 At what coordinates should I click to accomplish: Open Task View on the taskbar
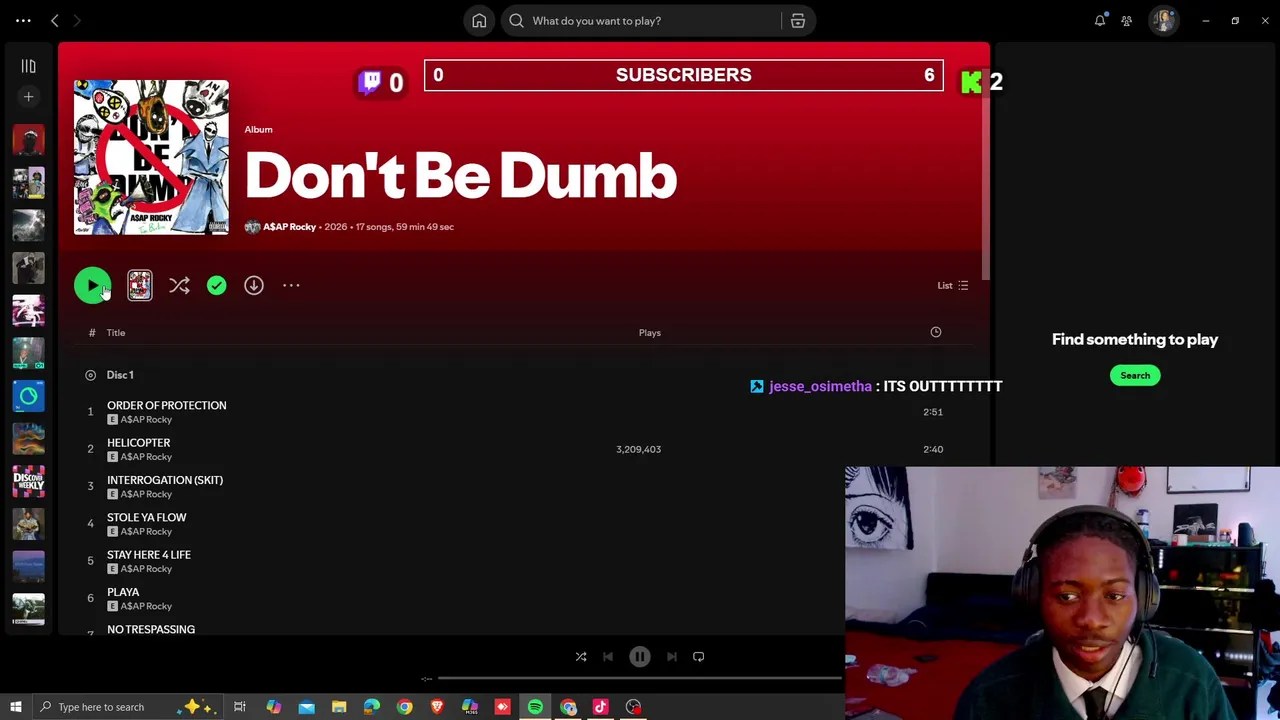pos(240,707)
